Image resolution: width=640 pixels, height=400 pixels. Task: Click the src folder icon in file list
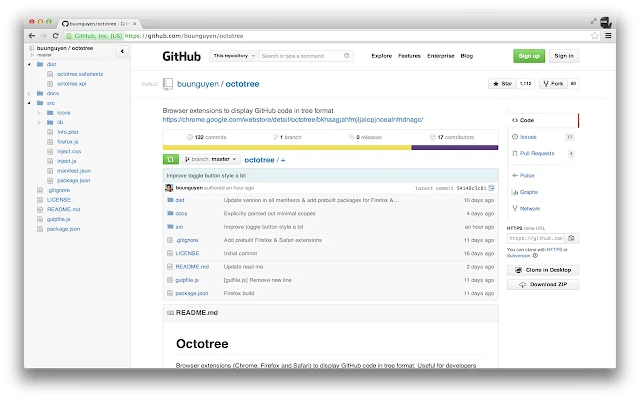point(170,227)
